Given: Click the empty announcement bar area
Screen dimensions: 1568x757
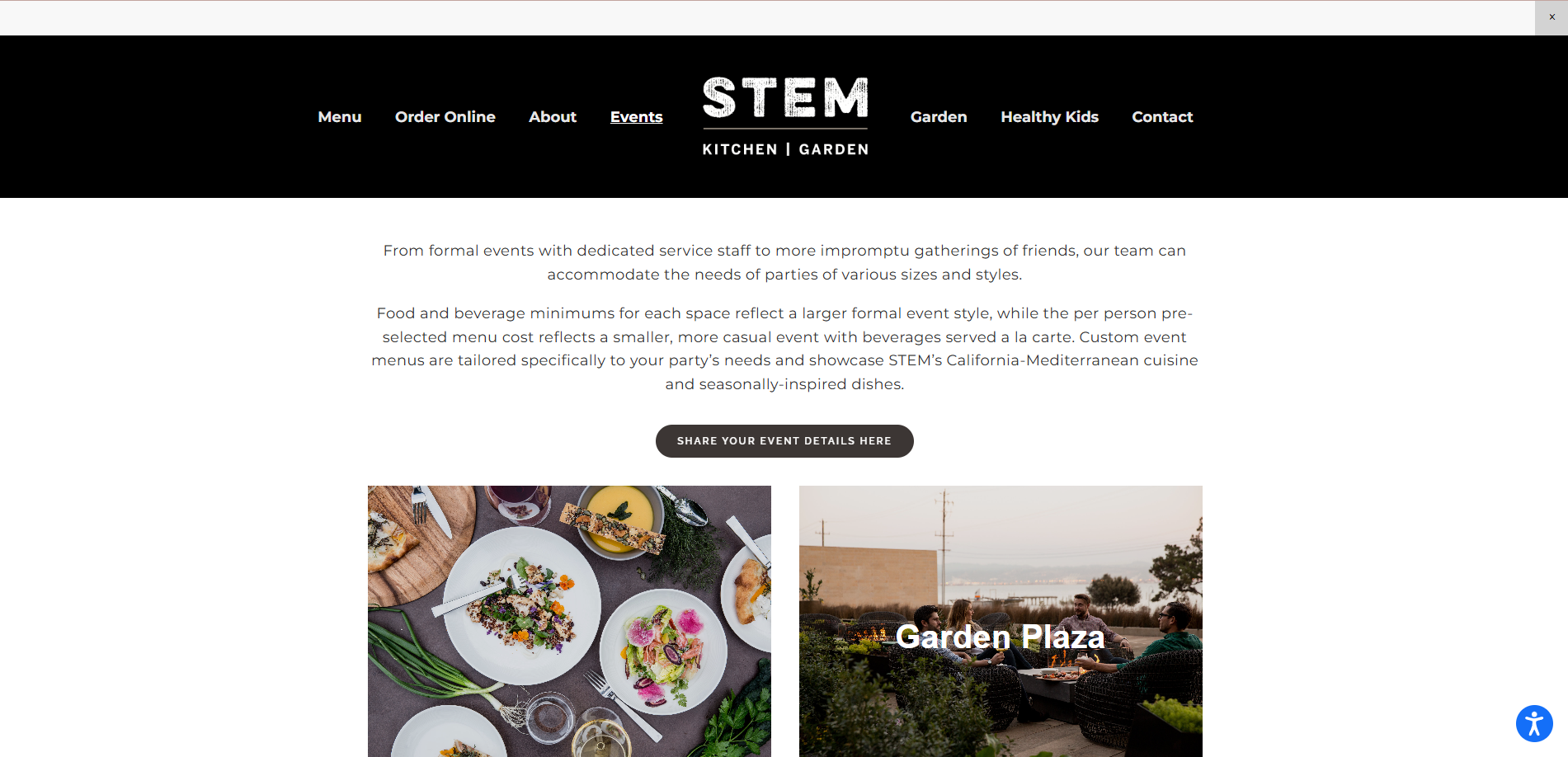Looking at the screenshot, I should [767, 17].
